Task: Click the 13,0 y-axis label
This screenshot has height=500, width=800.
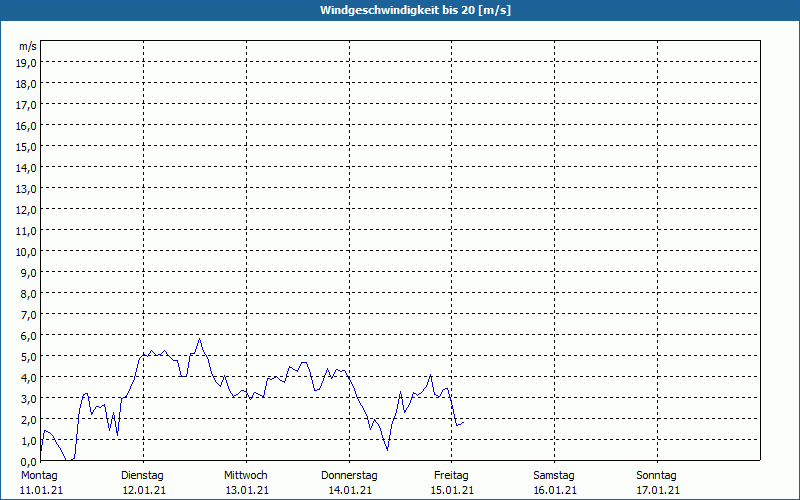Action: [x=27, y=189]
